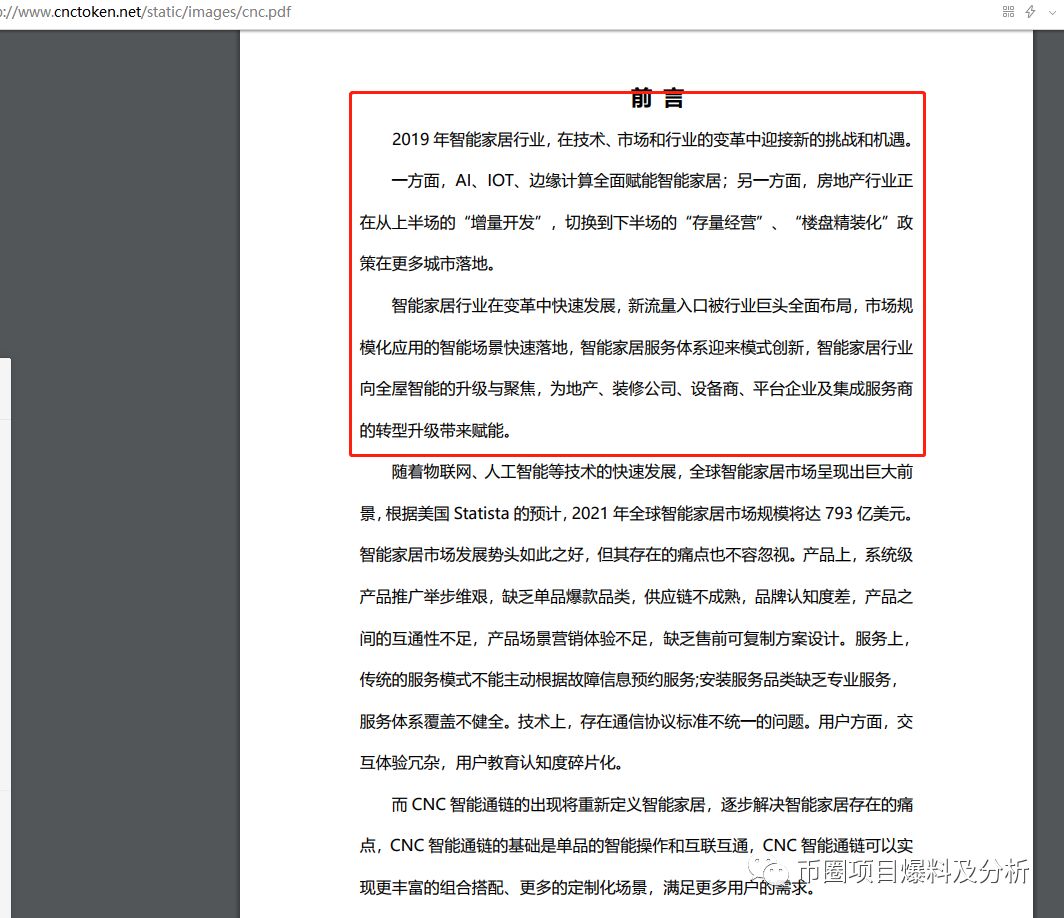Click the line starting "服务体系覆盖不健全"

click(x=636, y=722)
